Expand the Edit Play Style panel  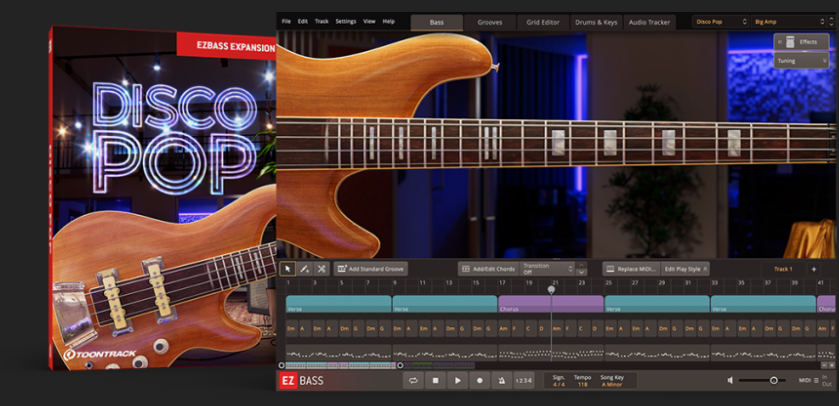[x=685, y=269]
